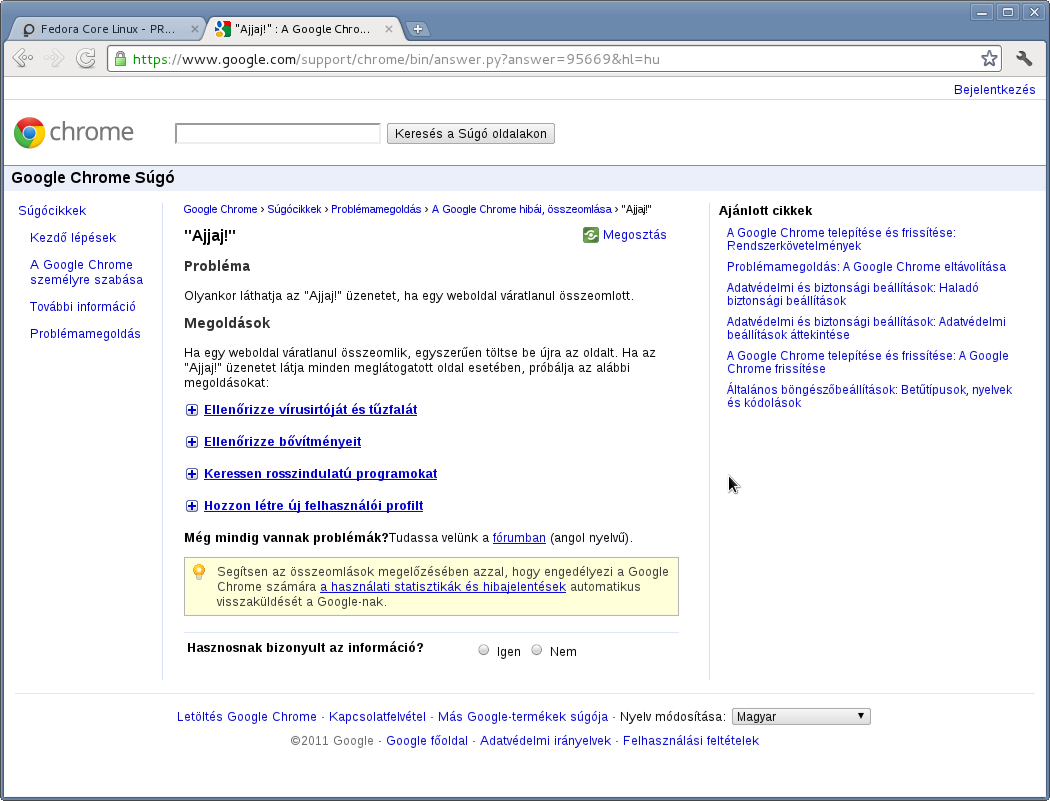Maximize the browser window
This screenshot has width=1050, height=801.
pyautogui.click(x=1008, y=12)
